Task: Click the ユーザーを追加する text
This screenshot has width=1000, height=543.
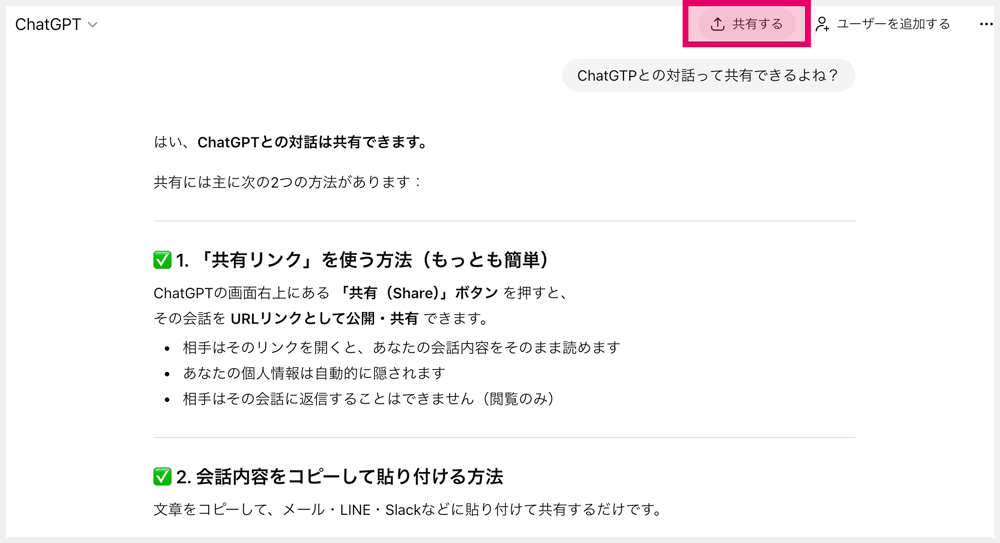Action: pos(893,24)
